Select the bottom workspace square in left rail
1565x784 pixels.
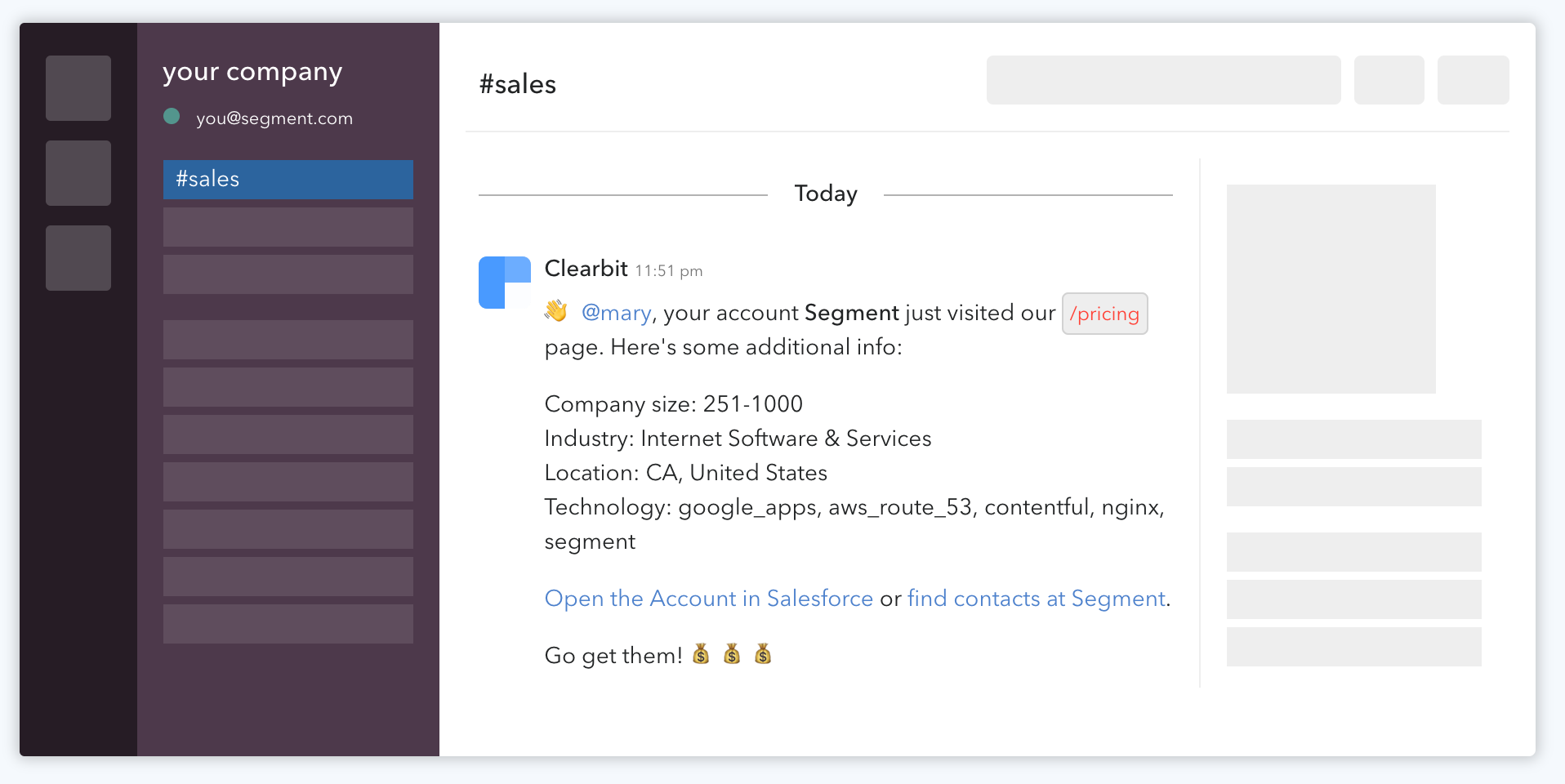tap(78, 258)
